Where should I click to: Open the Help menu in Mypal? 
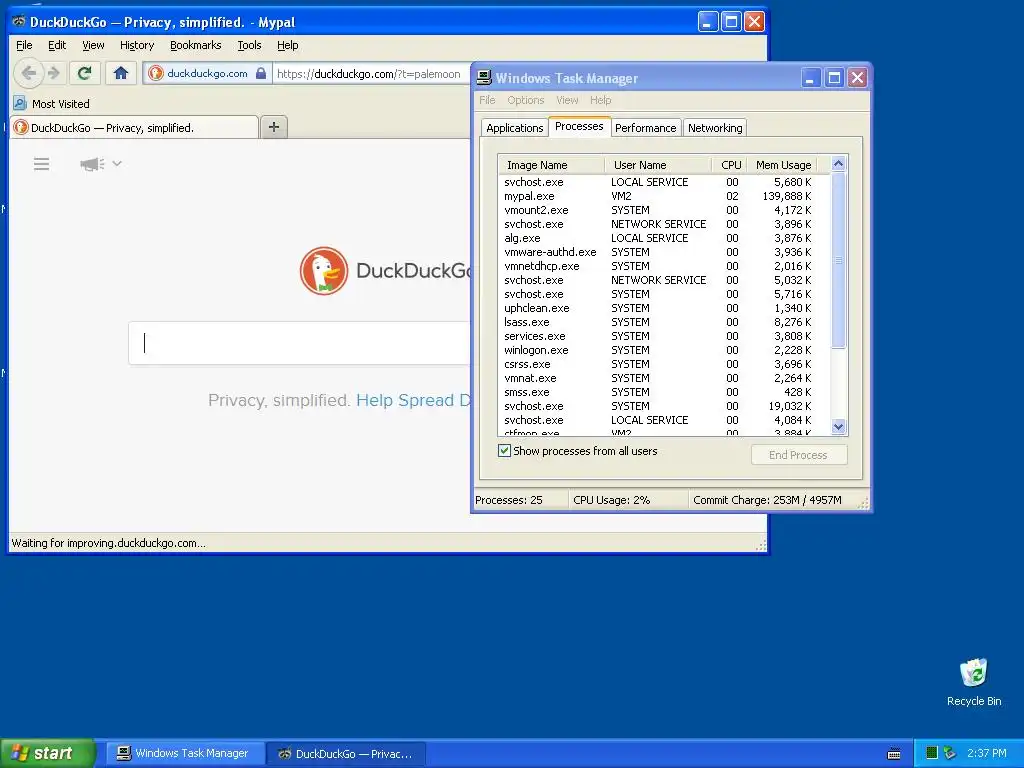click(x=287, y=45)
